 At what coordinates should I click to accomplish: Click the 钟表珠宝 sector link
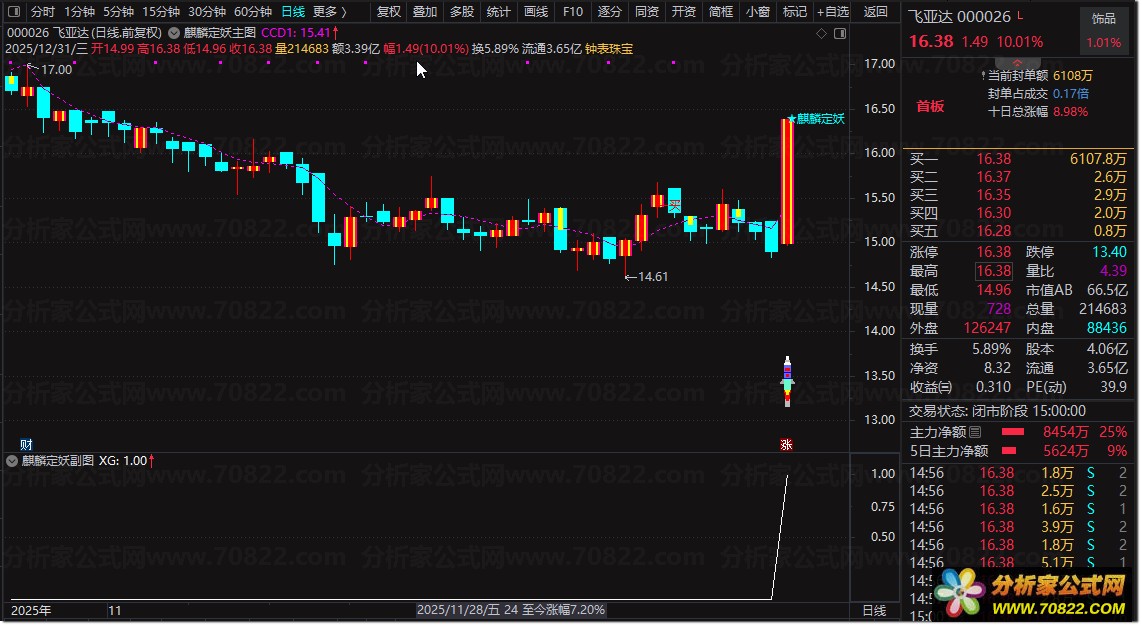[609, 49]
